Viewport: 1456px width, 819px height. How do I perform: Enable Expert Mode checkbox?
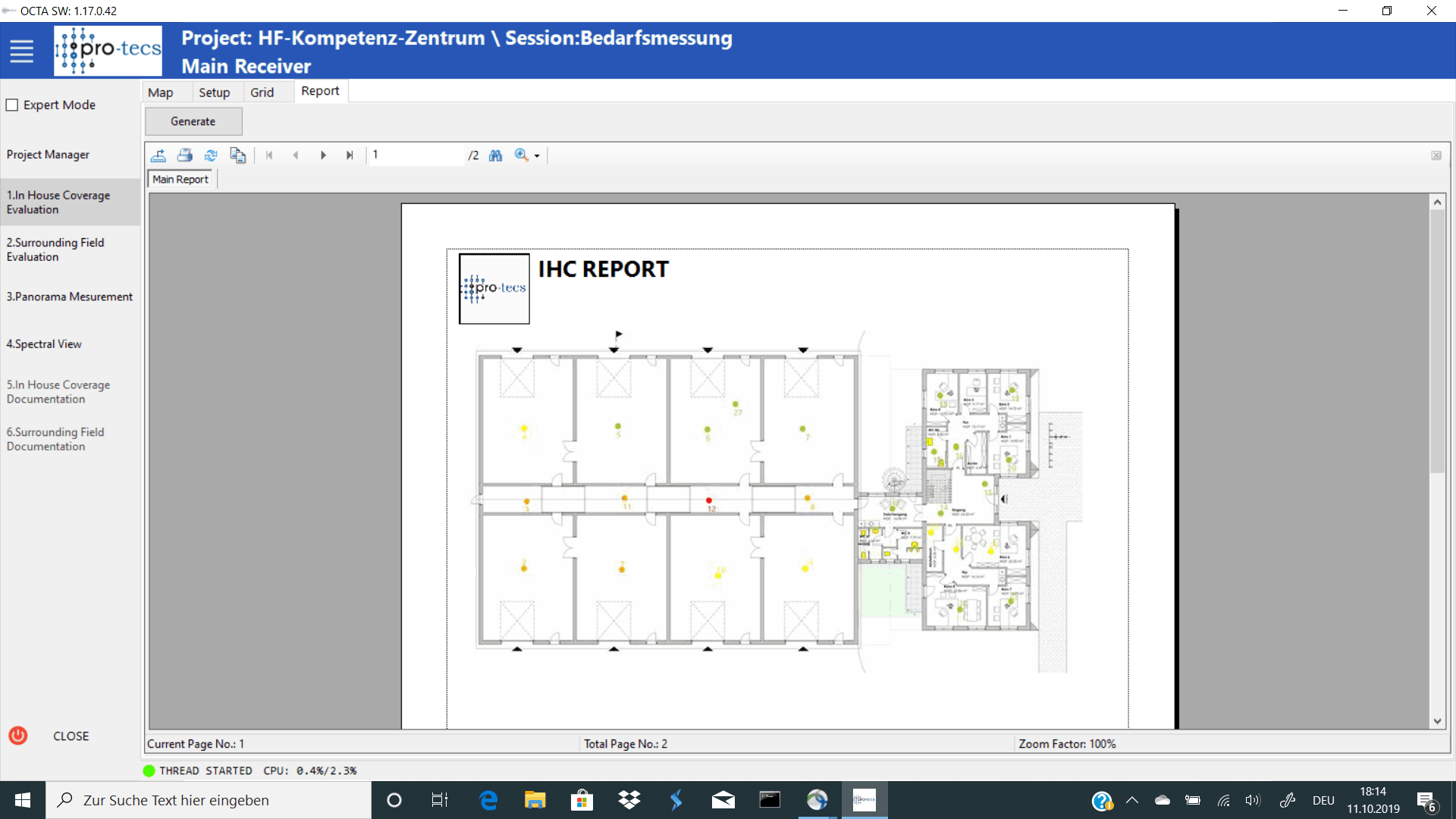(12, 105)
